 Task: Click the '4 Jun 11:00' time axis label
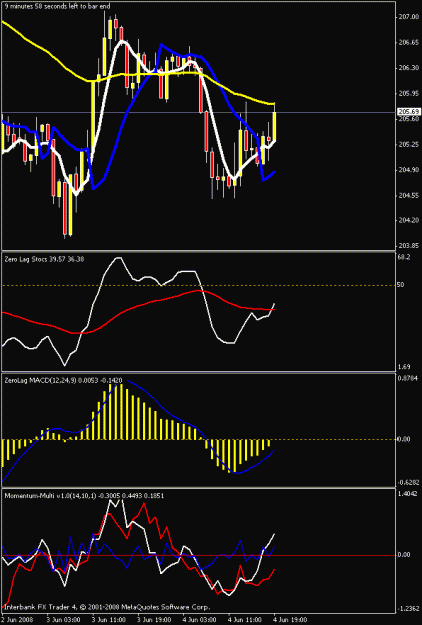(x=245, y=620)
